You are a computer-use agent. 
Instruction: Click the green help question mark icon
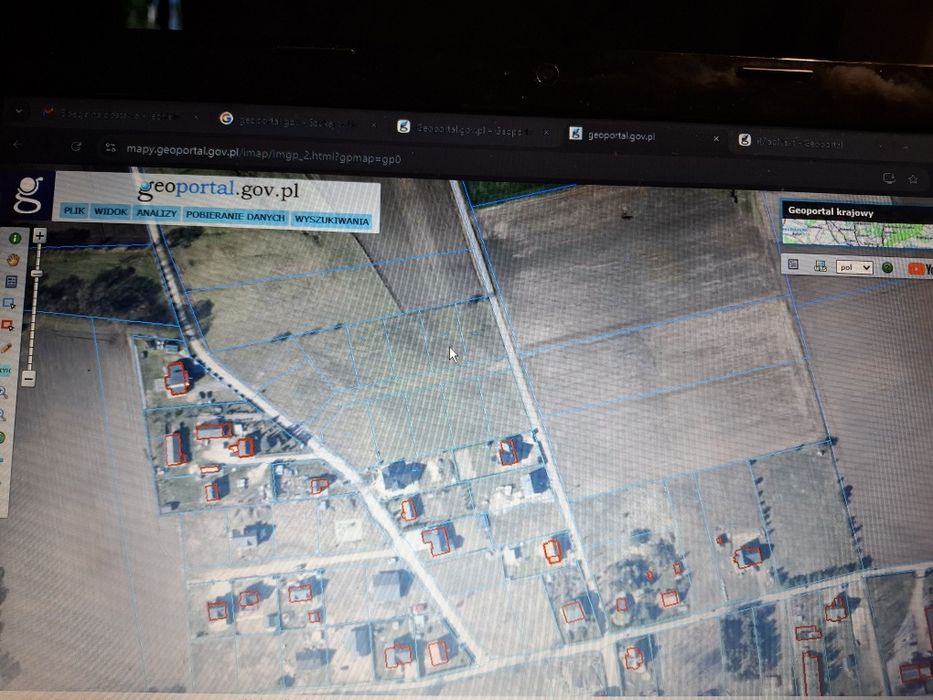(887, 268)
